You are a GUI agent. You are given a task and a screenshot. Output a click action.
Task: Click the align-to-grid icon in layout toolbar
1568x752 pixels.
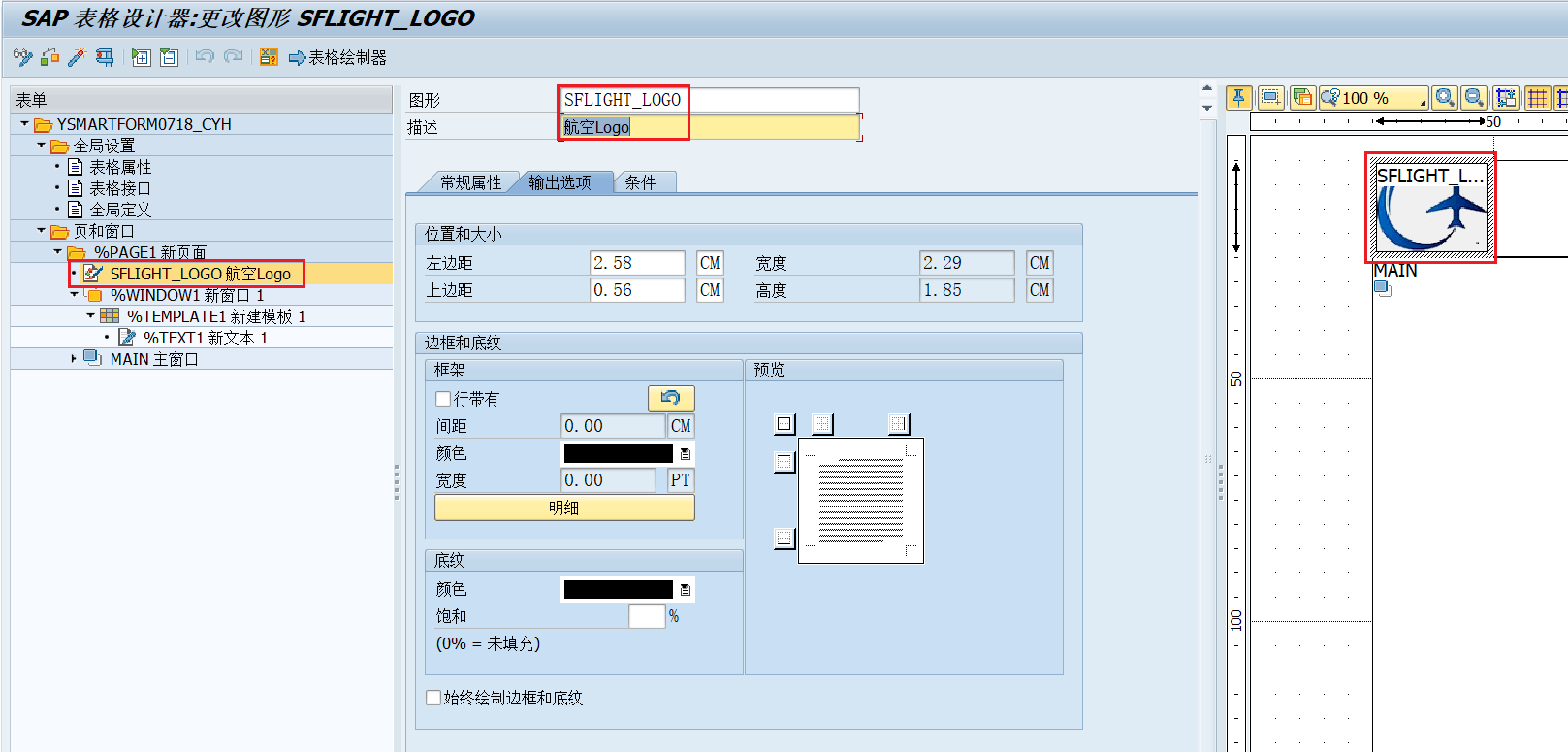click(1506, 97)
